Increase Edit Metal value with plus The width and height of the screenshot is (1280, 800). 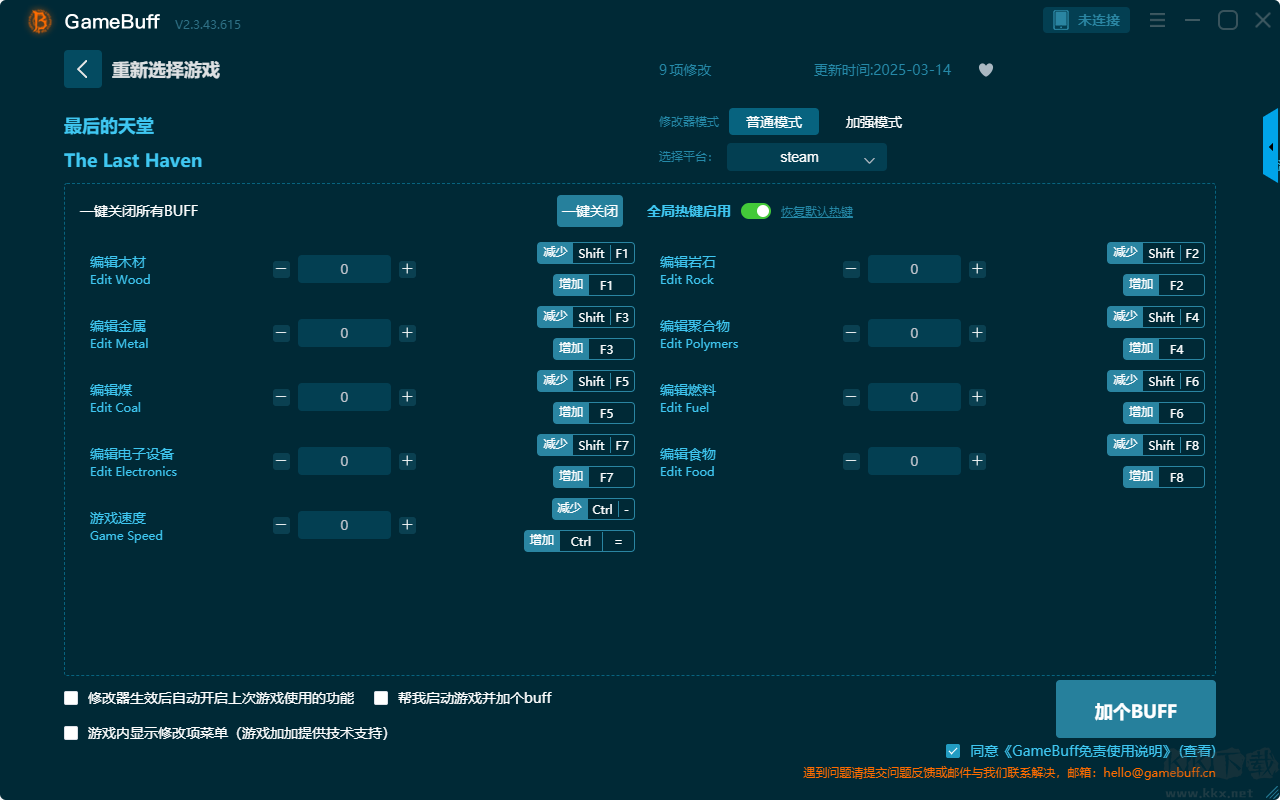pos(407,333)
